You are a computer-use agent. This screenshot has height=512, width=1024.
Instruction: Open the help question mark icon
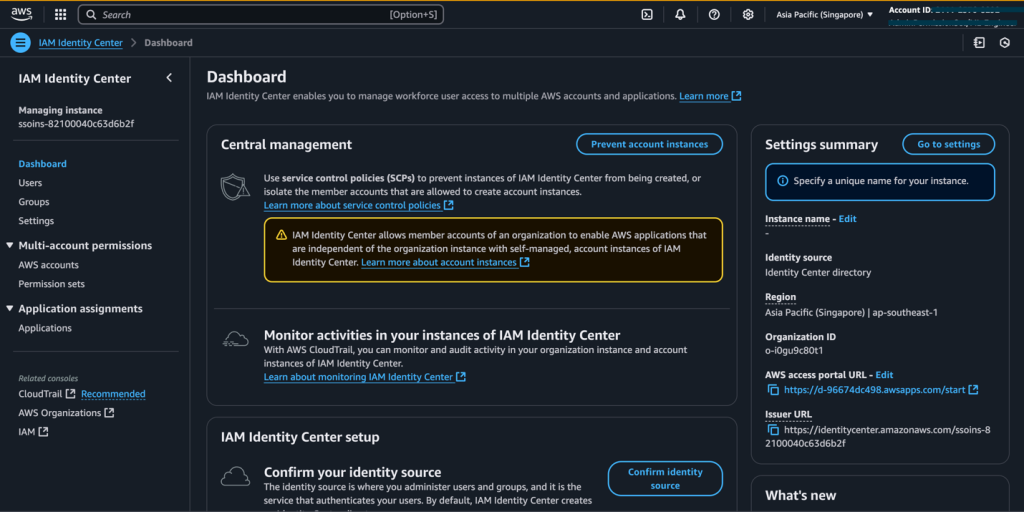tap(714, 14)
